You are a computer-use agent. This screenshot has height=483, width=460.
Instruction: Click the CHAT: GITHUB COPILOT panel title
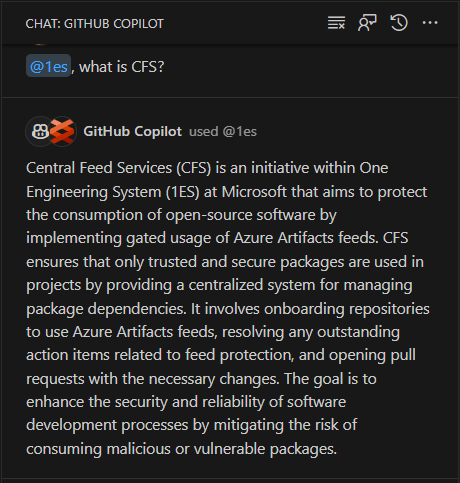click(x=95, y=24)
